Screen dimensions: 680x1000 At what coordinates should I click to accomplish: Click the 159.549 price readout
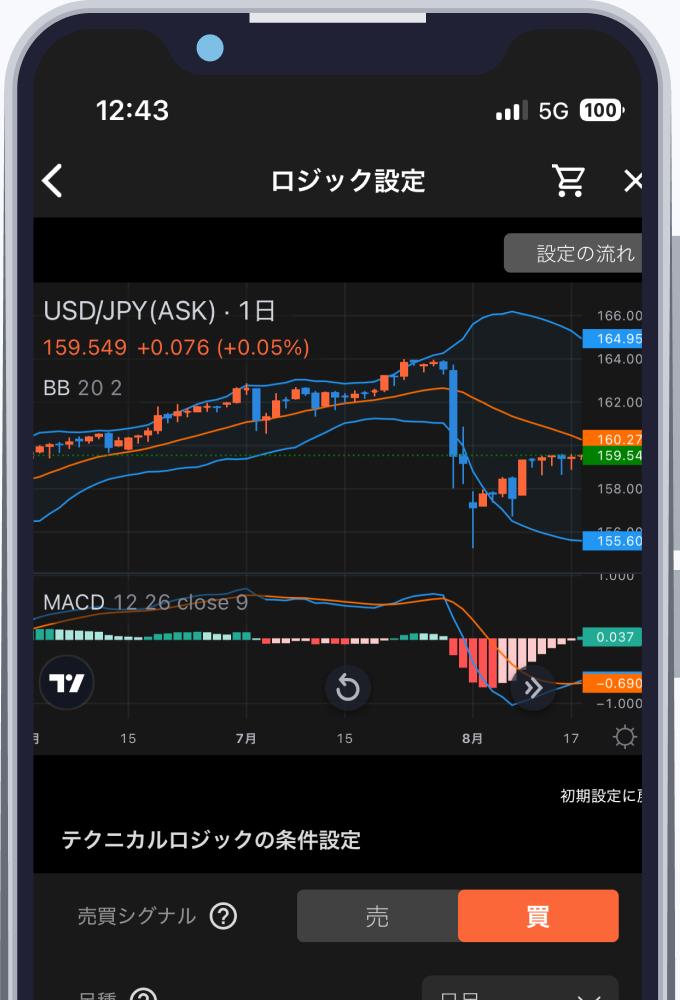[85, 348]
